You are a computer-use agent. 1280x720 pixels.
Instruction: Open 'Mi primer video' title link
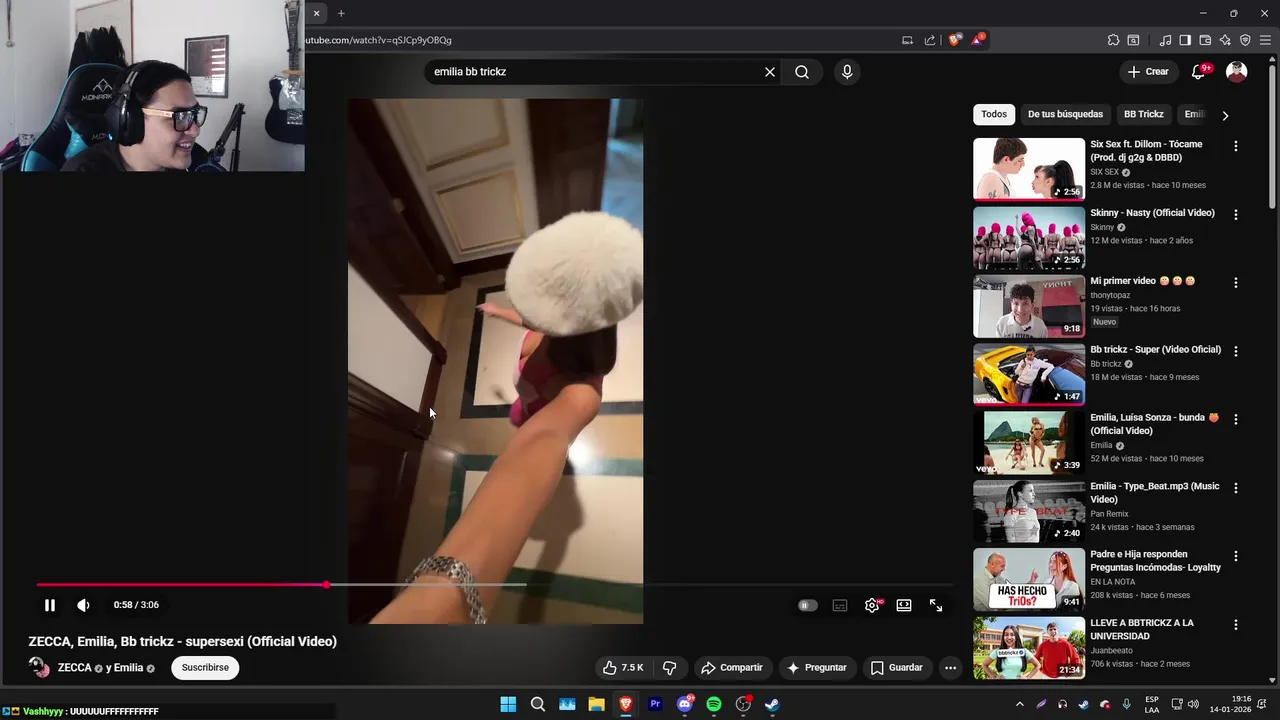[1143, 281]
